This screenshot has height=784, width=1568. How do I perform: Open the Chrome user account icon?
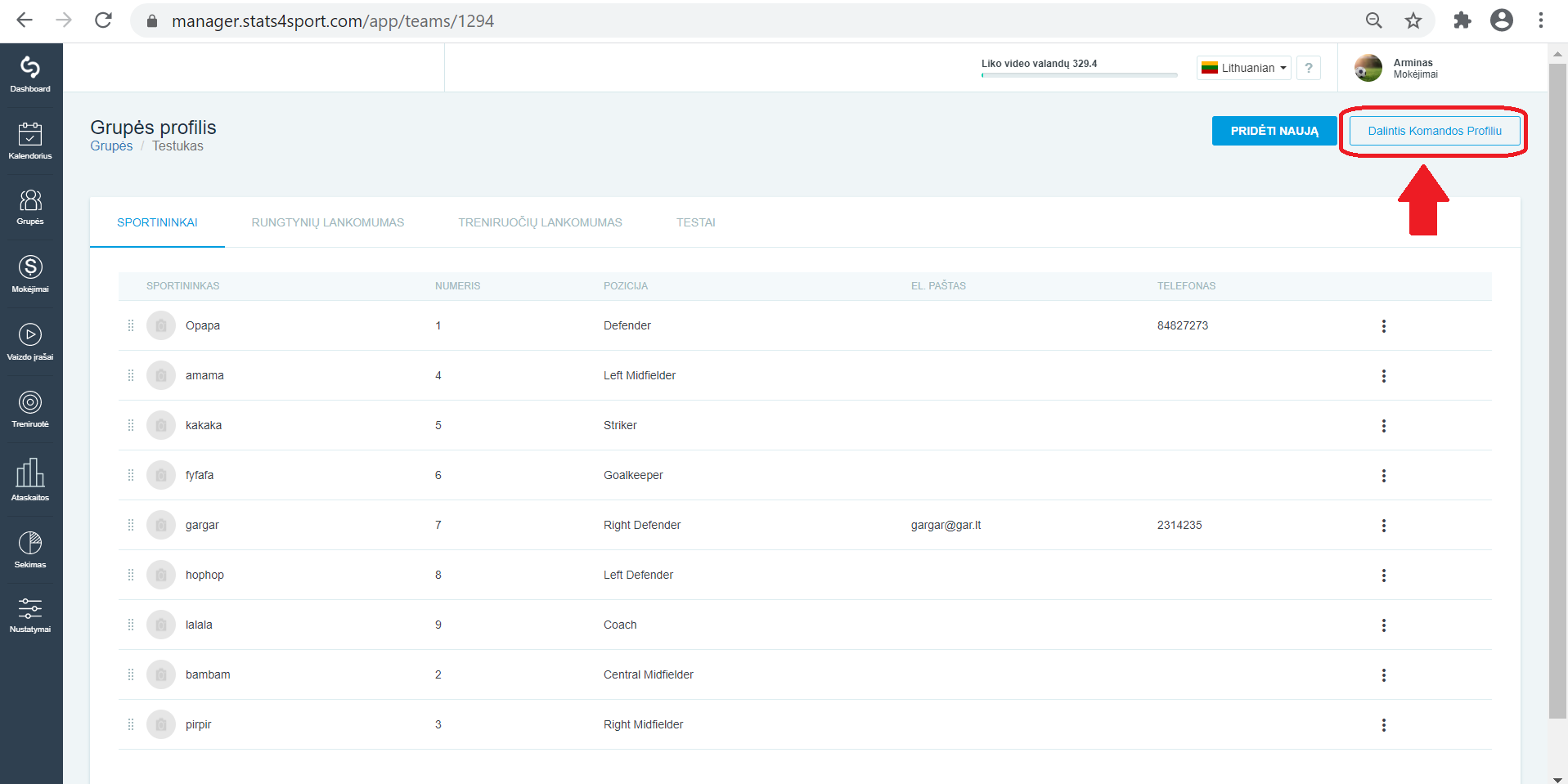point(1502,20)
